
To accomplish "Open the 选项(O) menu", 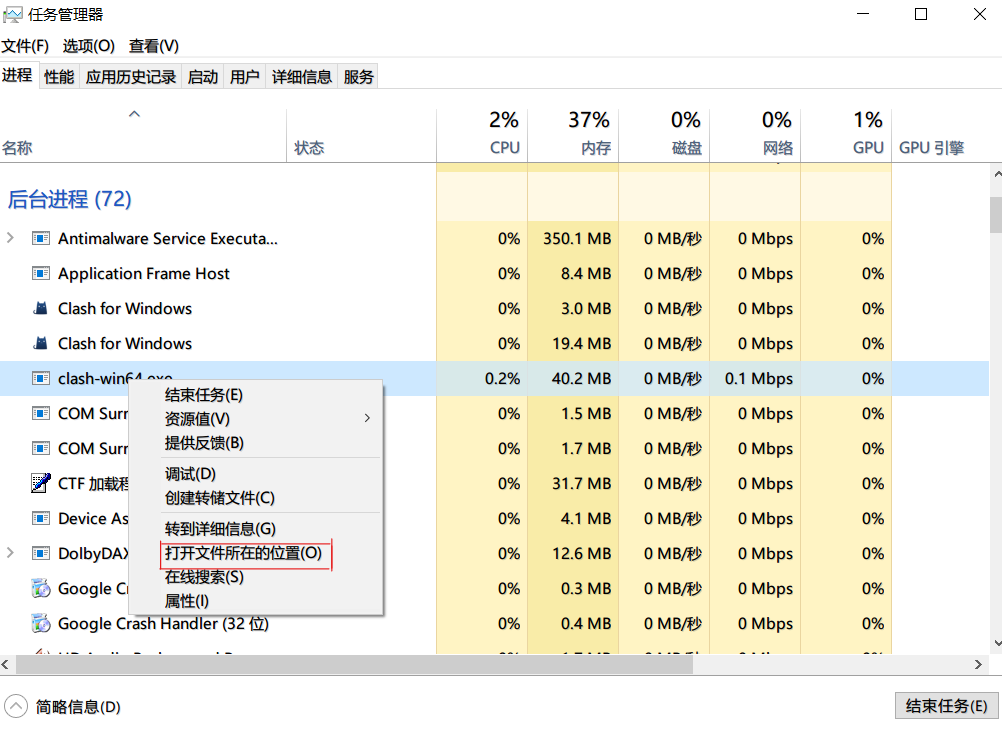I will (89, 46).
